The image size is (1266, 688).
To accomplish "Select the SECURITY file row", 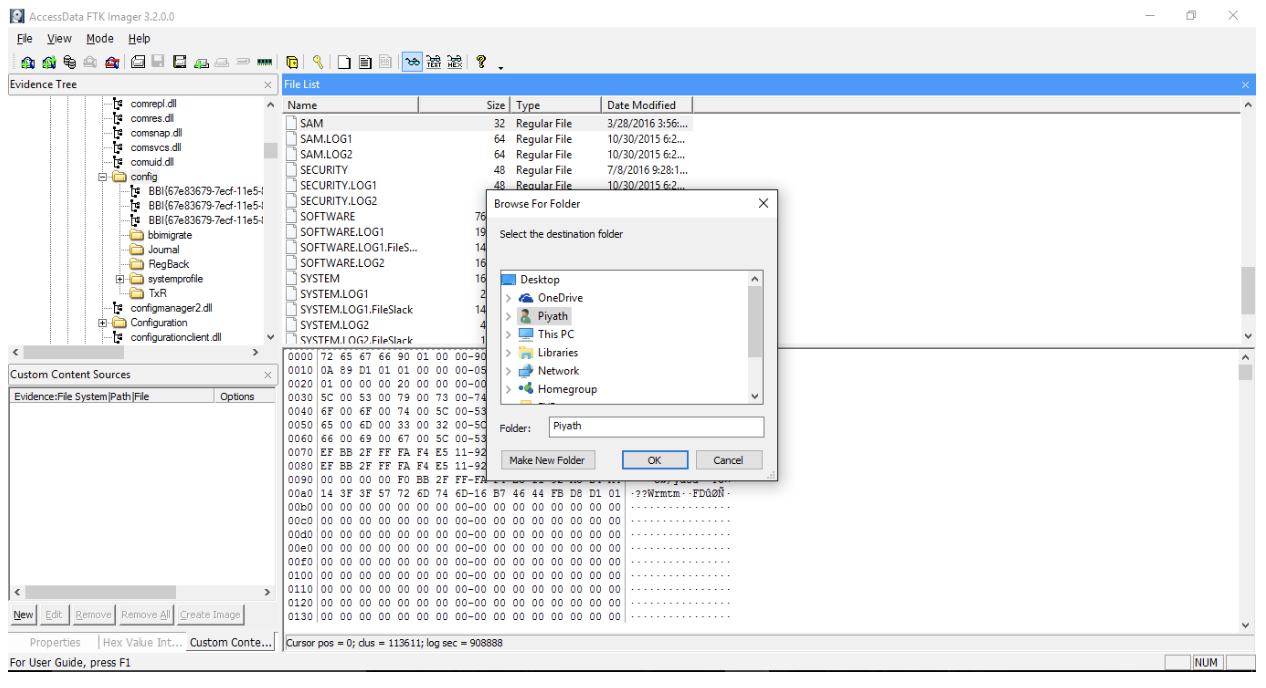I will (x=487, y=170).
